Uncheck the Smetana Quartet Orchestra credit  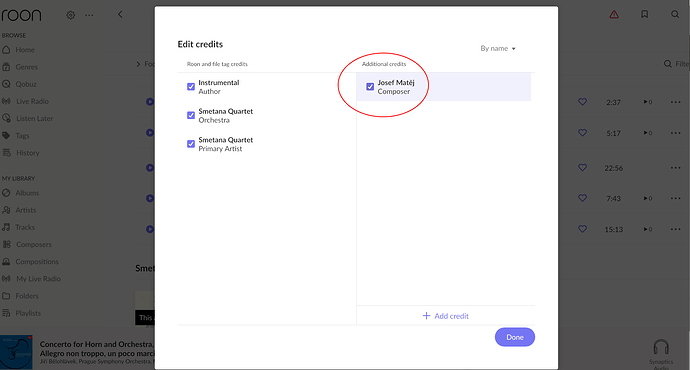tap(191, 115)
